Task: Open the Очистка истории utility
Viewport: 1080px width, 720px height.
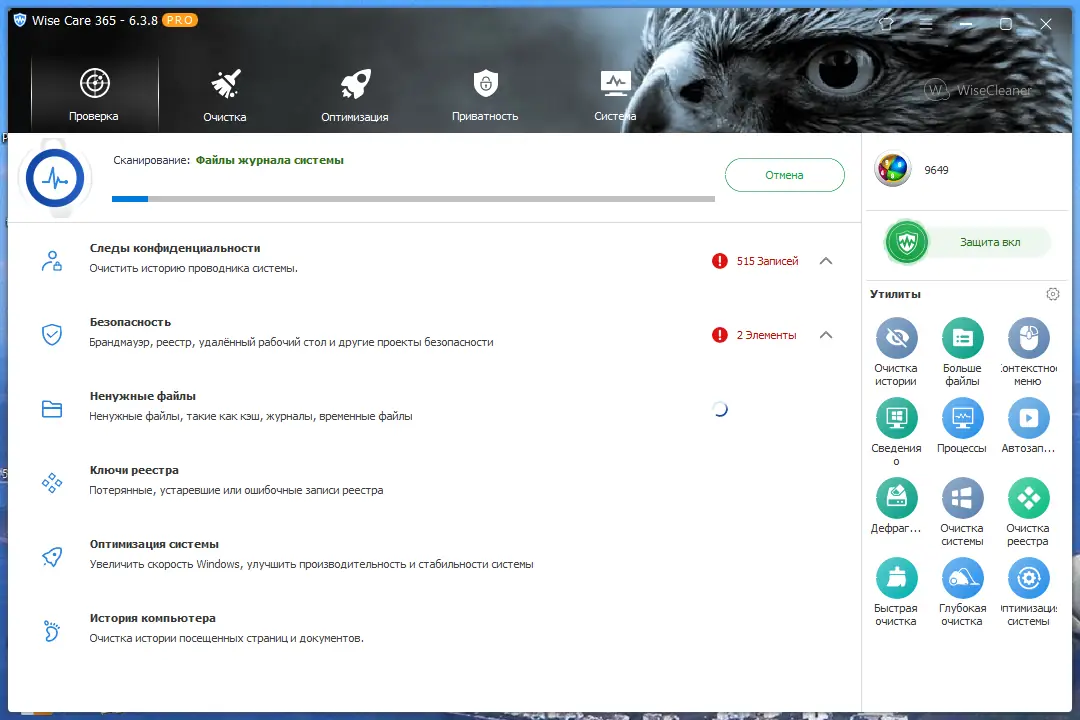Action: 896,340
